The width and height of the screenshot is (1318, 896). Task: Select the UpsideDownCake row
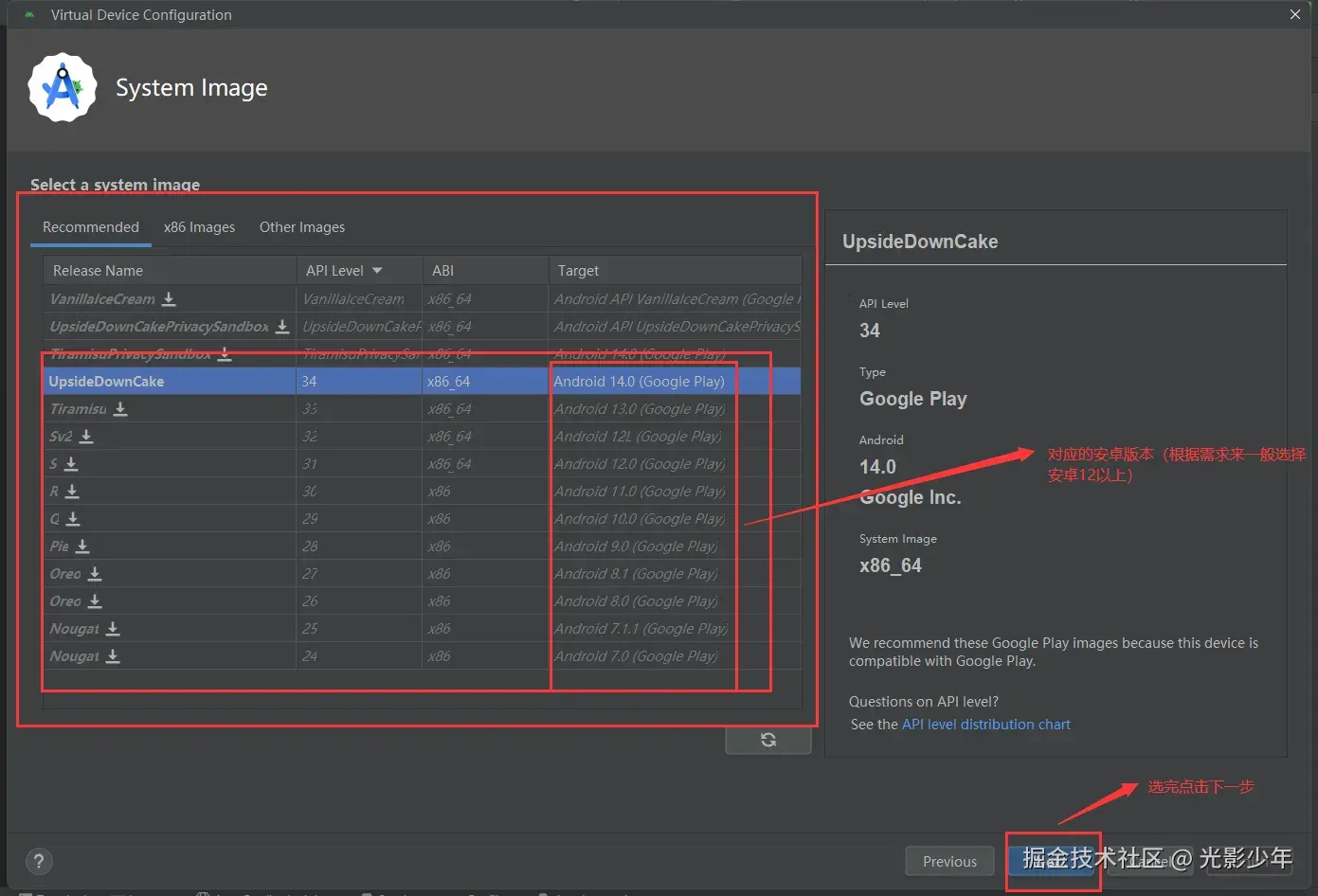pos(171,382)
